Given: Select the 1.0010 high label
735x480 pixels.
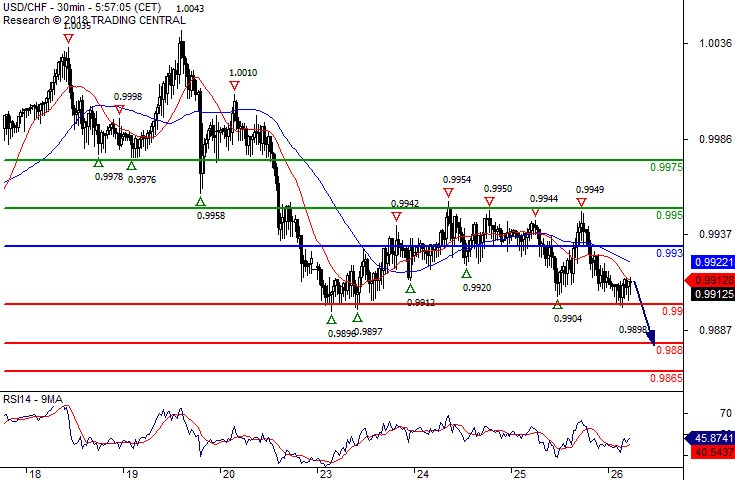Looking at the screenshot, I should point(243,73).
